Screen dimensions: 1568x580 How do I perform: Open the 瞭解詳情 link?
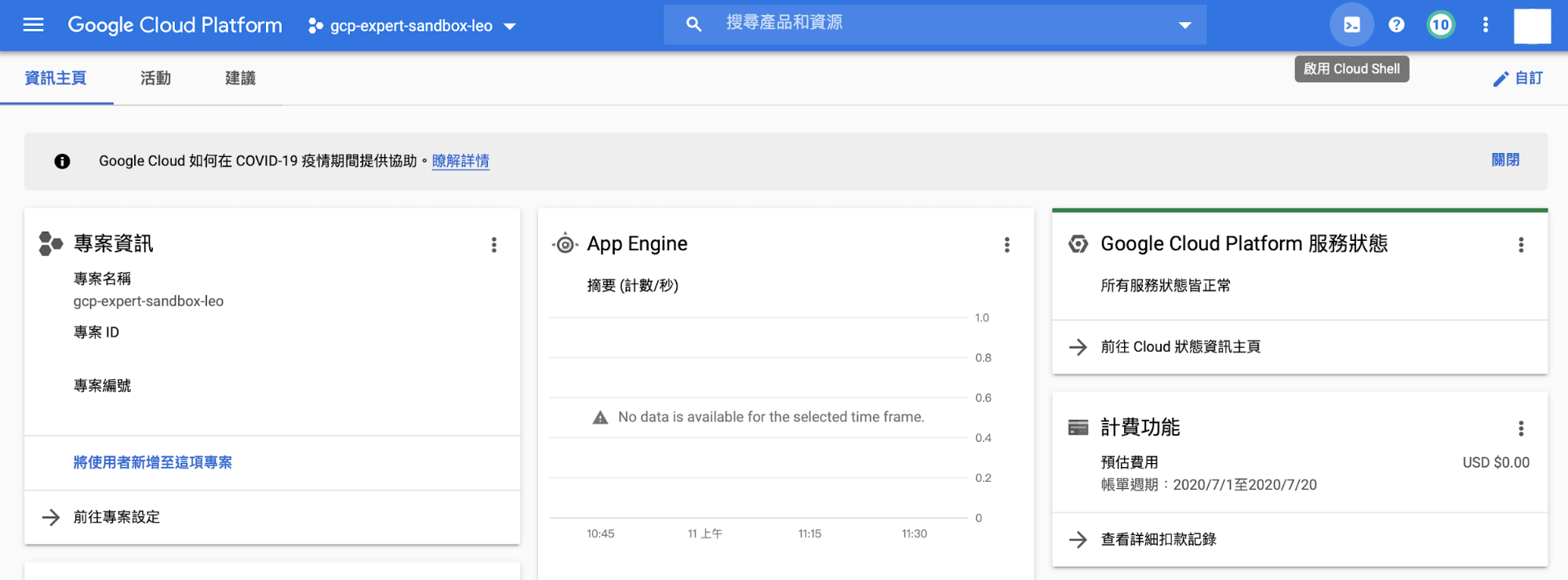tap(460, 161)
